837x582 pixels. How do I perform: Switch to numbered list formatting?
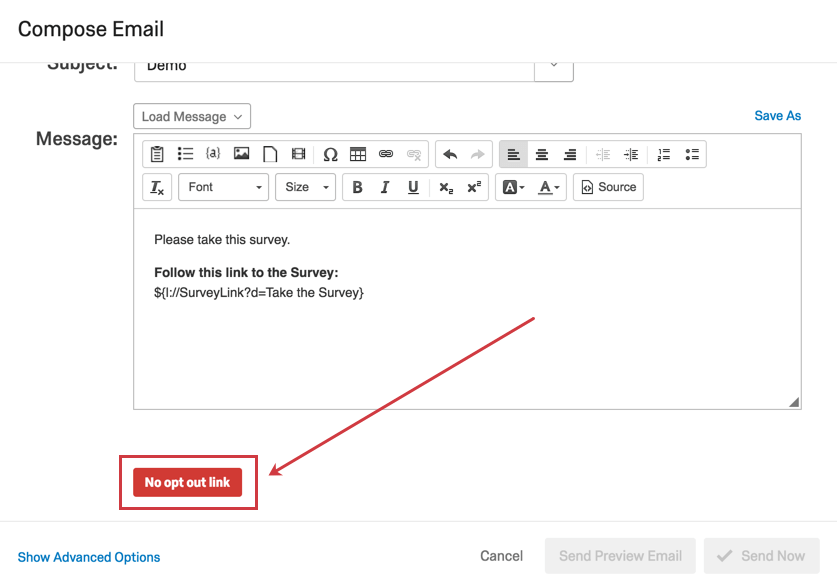[x=662, y=154]
